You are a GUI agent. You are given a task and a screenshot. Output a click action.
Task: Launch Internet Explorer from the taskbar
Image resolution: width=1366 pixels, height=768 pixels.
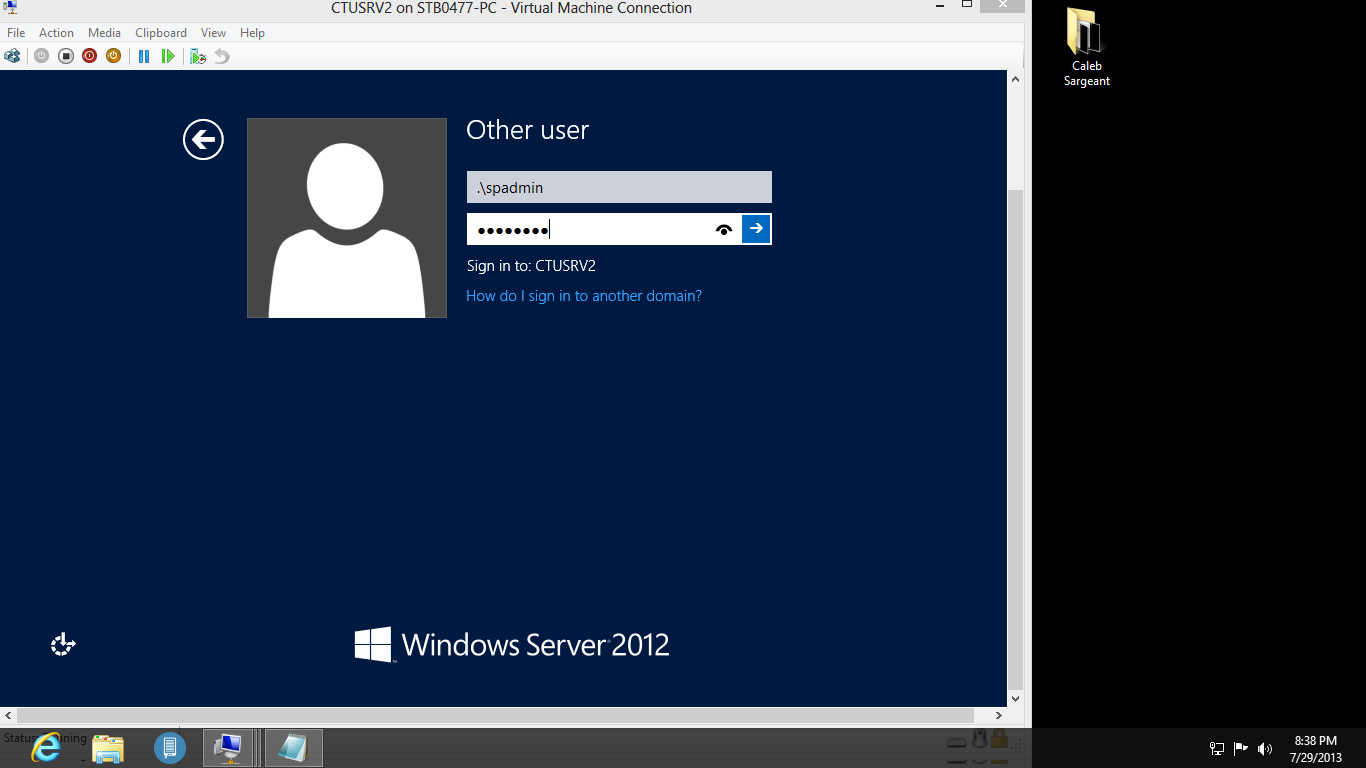coord(46,747)
